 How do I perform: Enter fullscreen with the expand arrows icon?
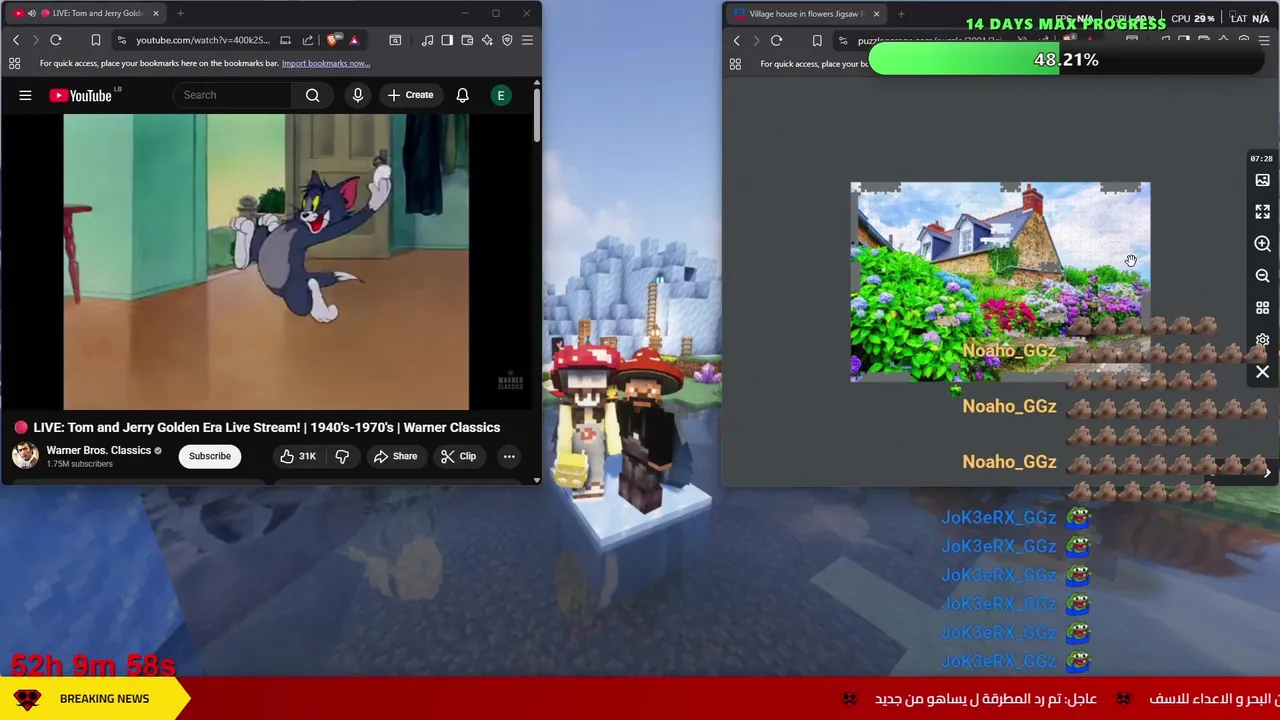1262,212
